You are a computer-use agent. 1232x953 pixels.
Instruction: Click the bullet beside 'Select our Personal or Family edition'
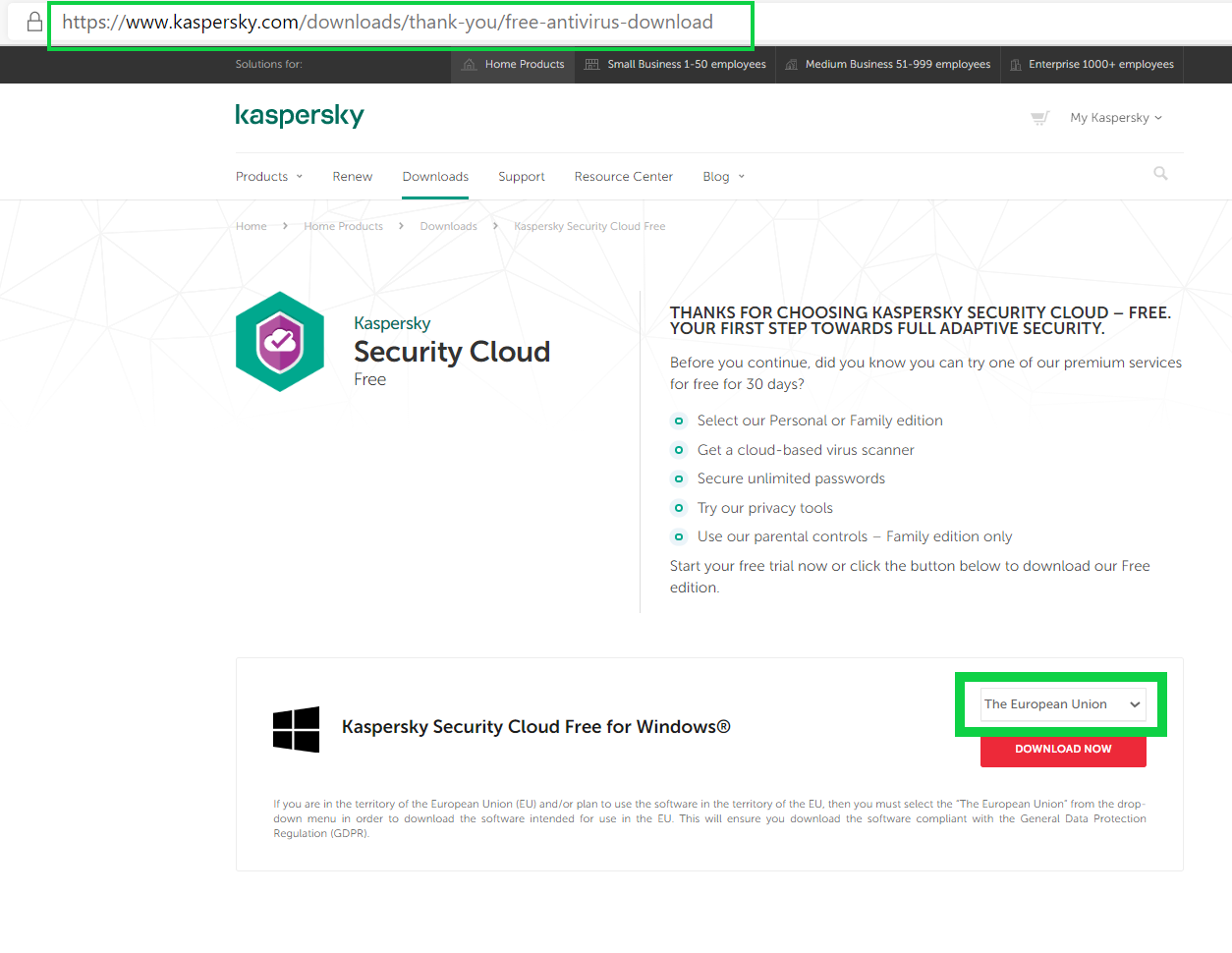[678, 420]
